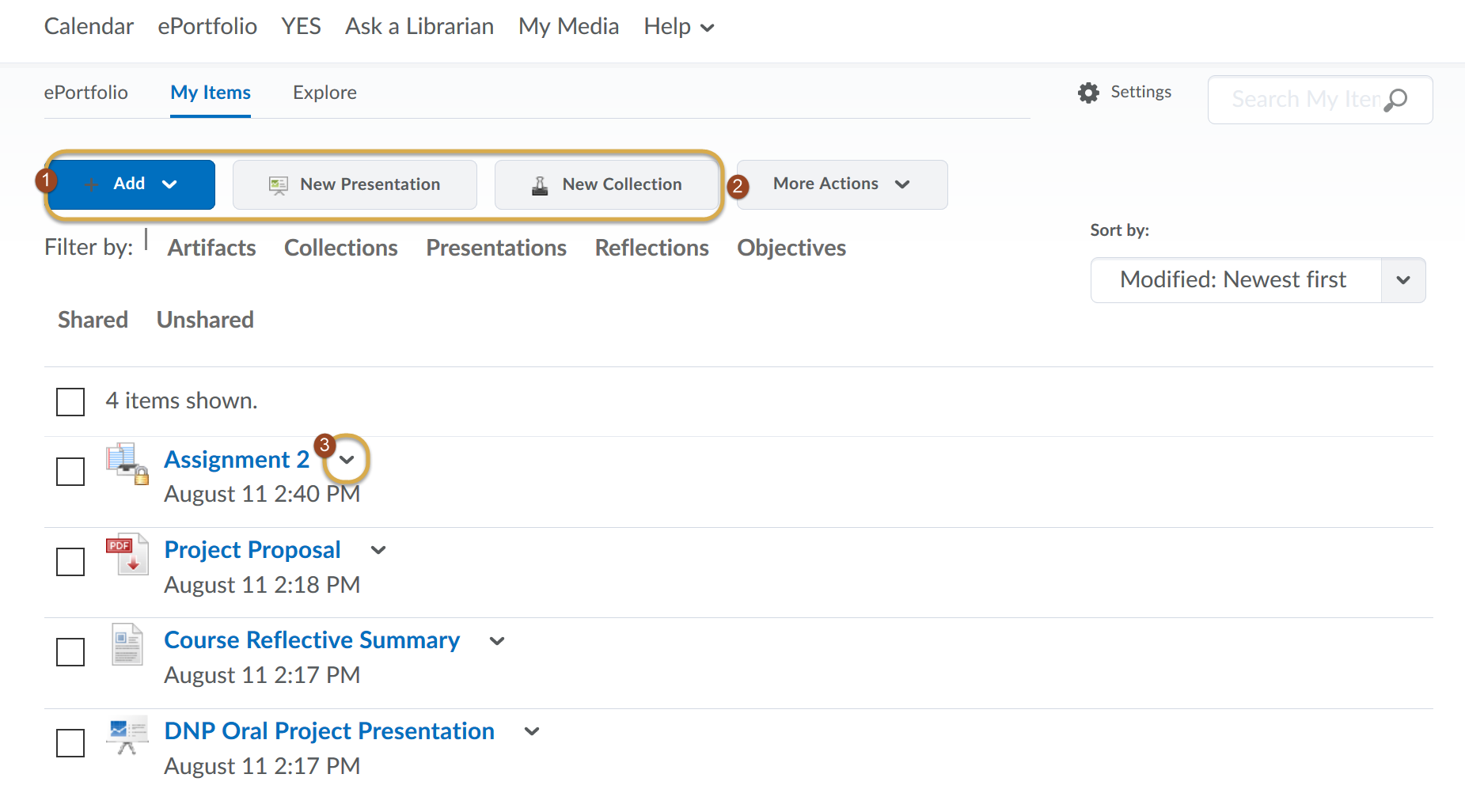Click the New Collection button

point(606,184)
